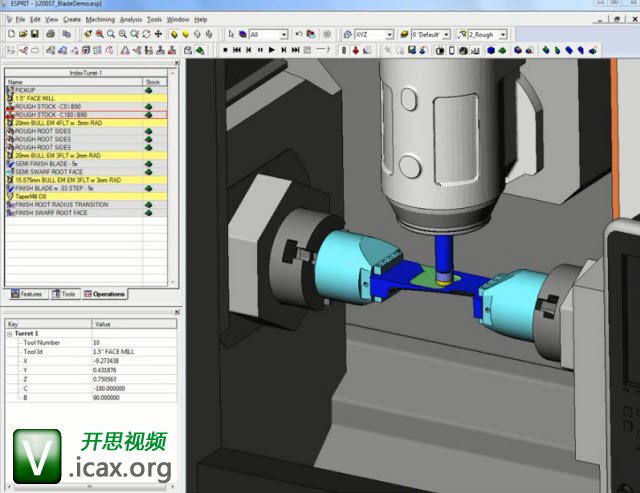Click the red diamond icon in simulation toolbar

pyautogui.click(x=356, y=50)
